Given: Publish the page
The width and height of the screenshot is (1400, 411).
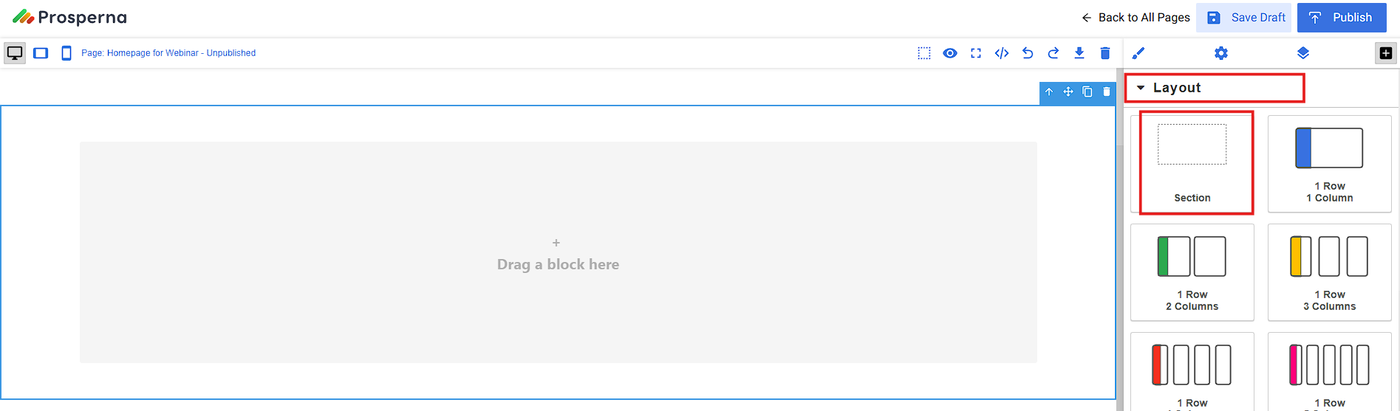Looking at the screenshot, I should [x=1341, y=18].
